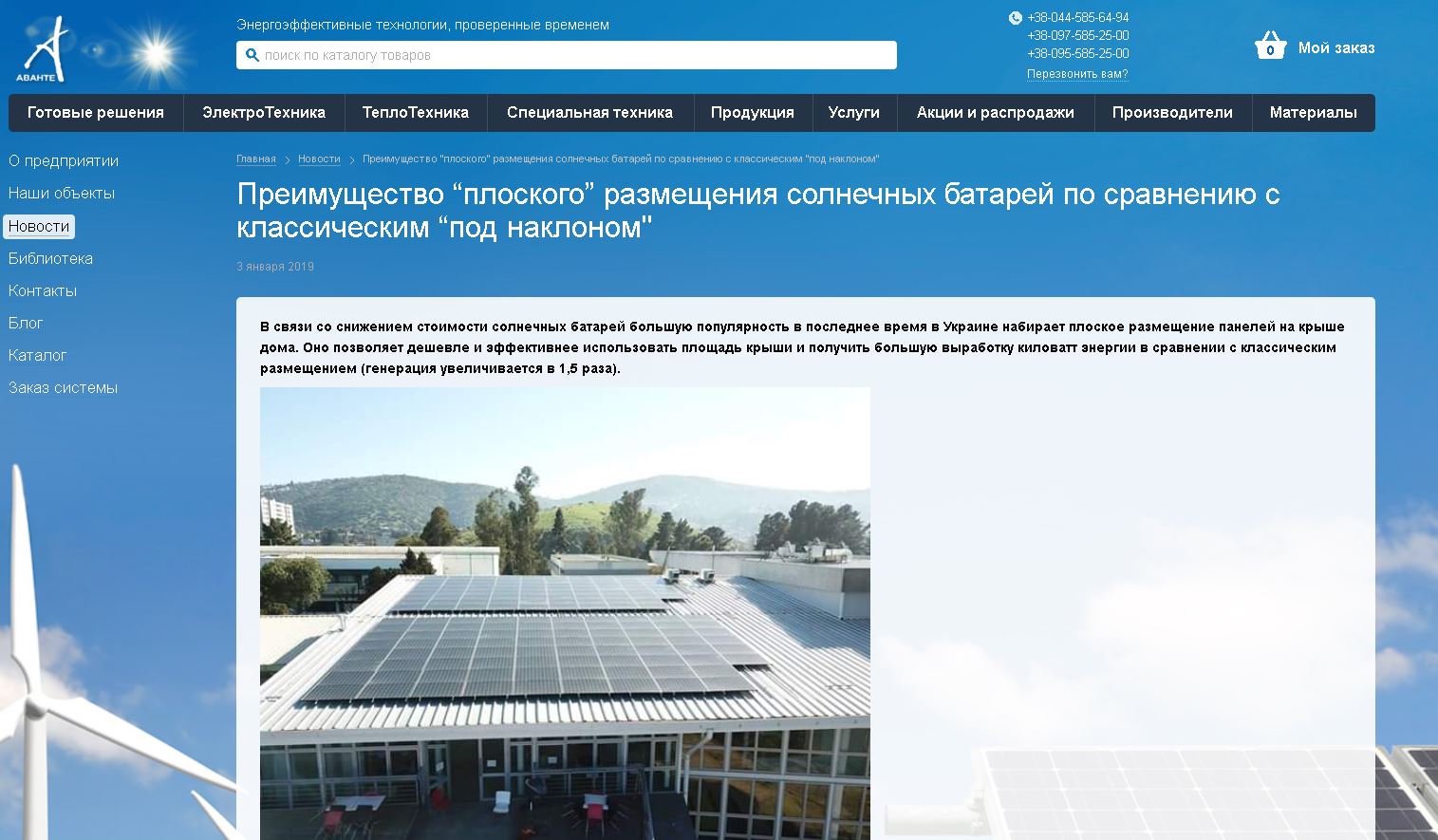This screenshot has width=1438, height=840.
Task: Click the 'Новости' breadcrumb link
Action: [x=319, y=159]
